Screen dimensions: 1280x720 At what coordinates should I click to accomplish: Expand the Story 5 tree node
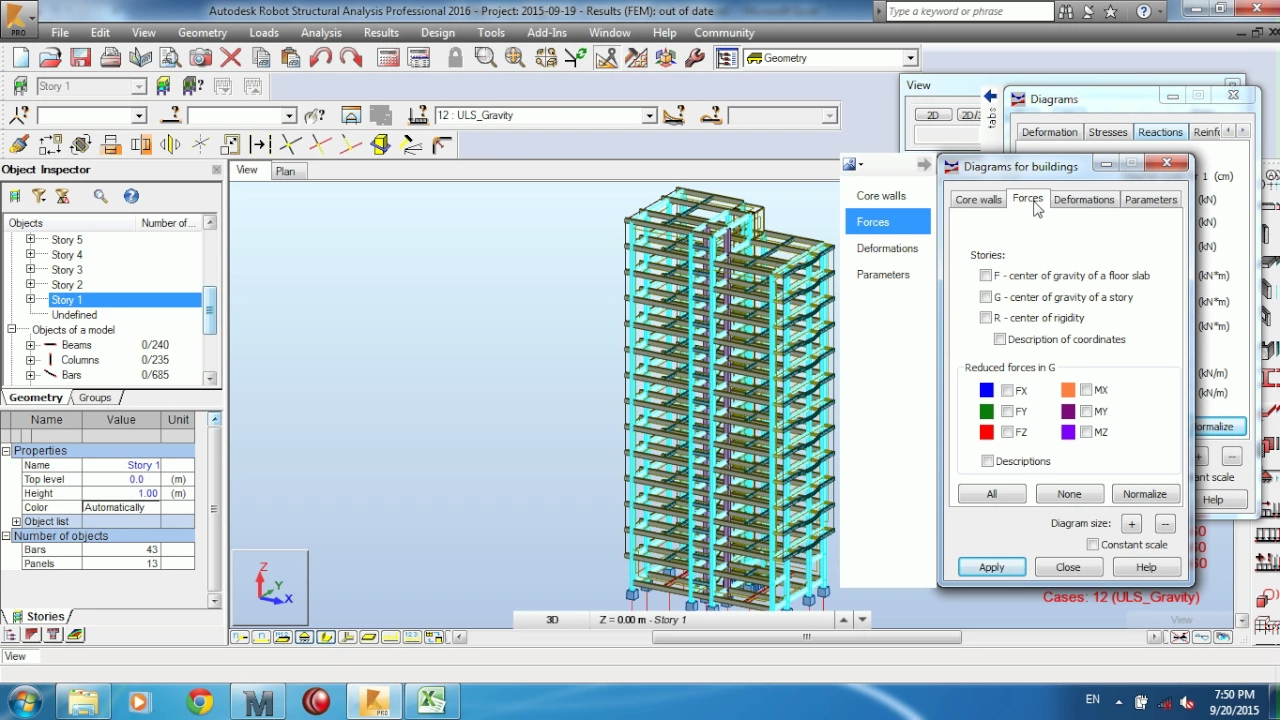click(30, 239)
